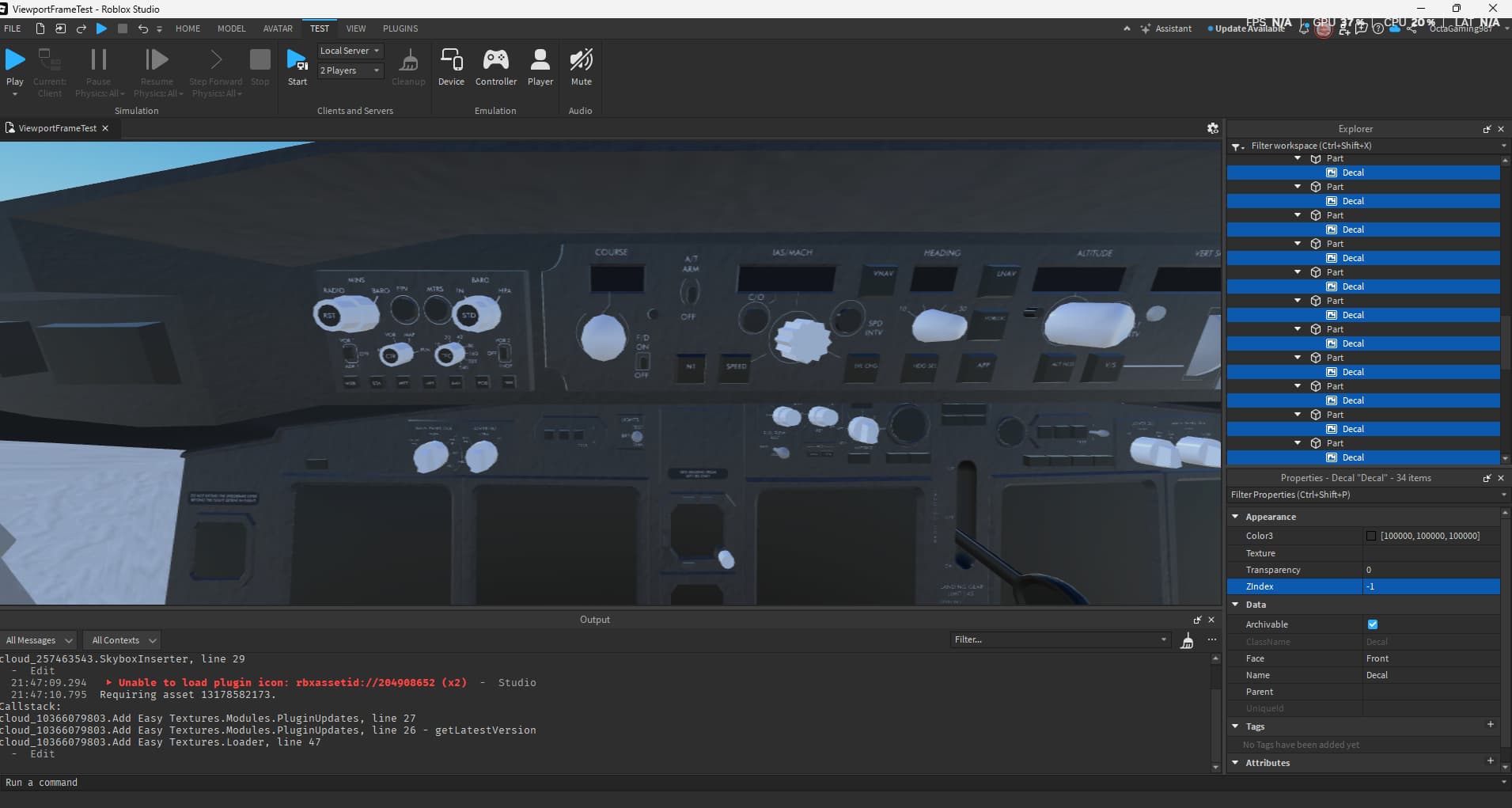1512x808 pixels.
Task: Open the Cleanup tool for clients and servers
Action: click(x=408, y=63)
